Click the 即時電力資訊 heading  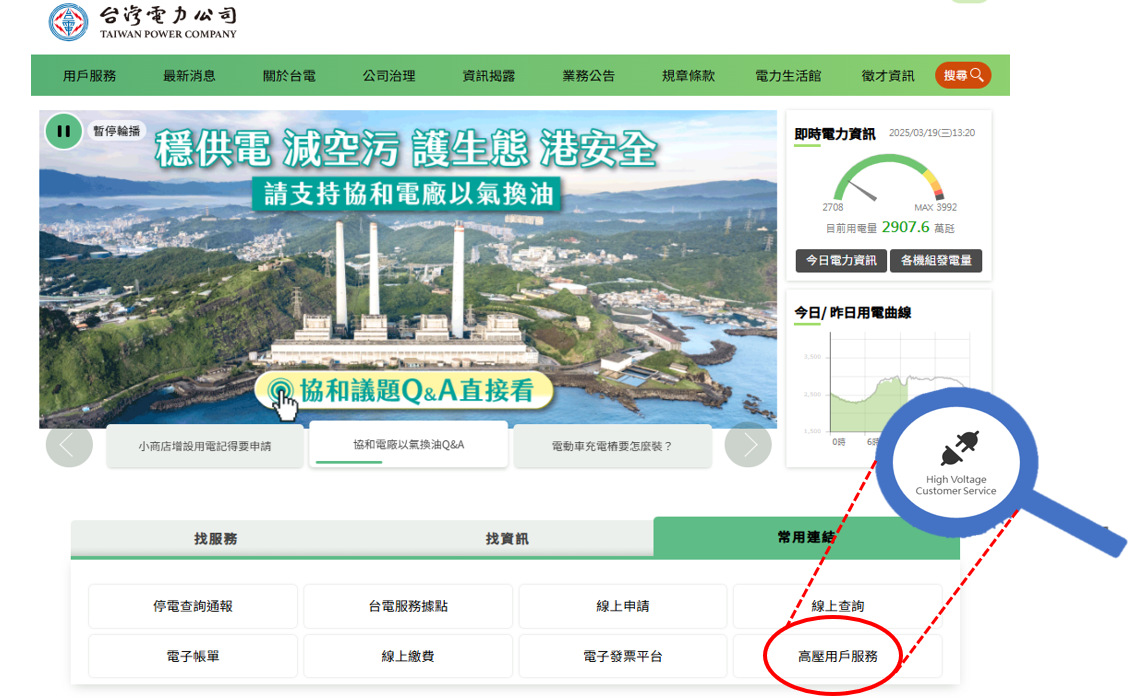pyautogui.click(x=835, y=134)
